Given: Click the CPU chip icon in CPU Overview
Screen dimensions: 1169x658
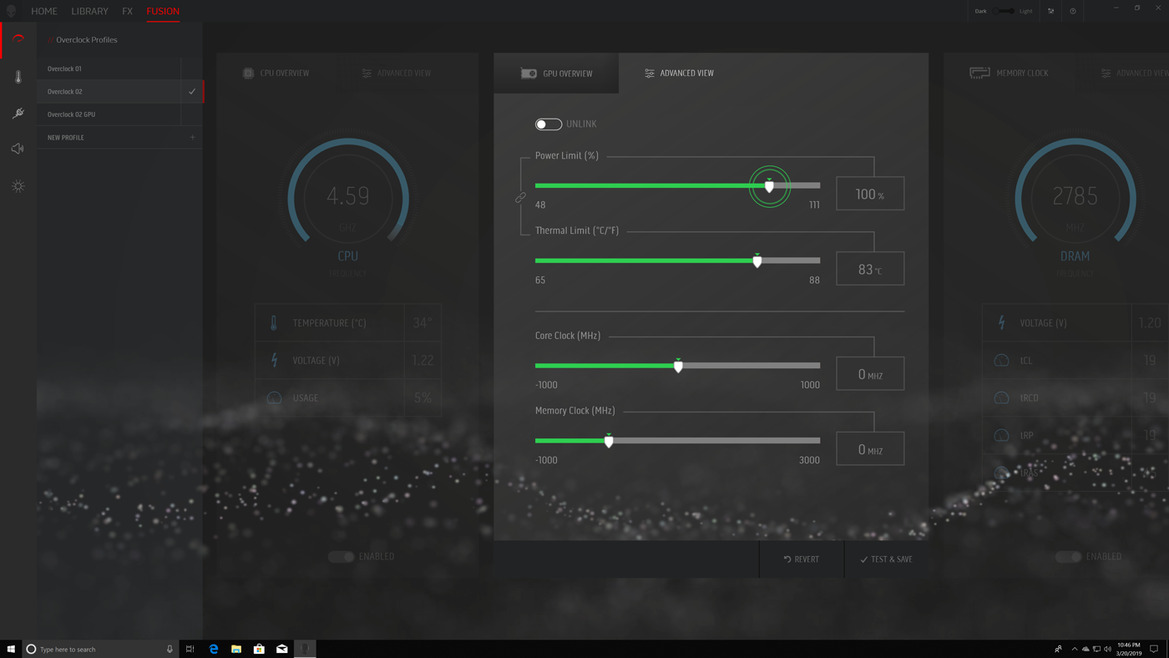Looking at the screenshot, I should pyautogui.click(x=248, y=73).
